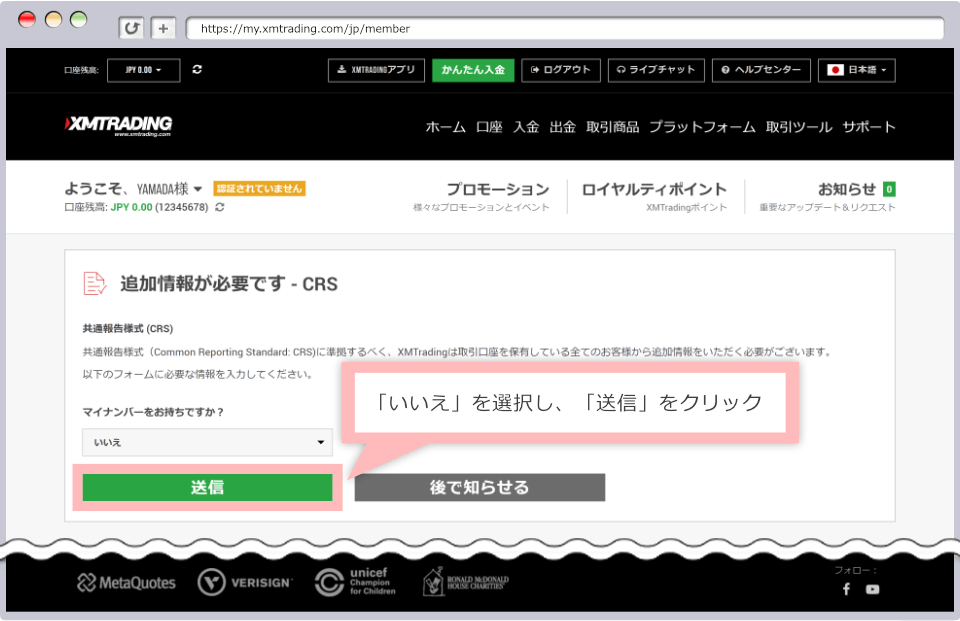Refresh icon next to account number 12345678

click(220, 207)
